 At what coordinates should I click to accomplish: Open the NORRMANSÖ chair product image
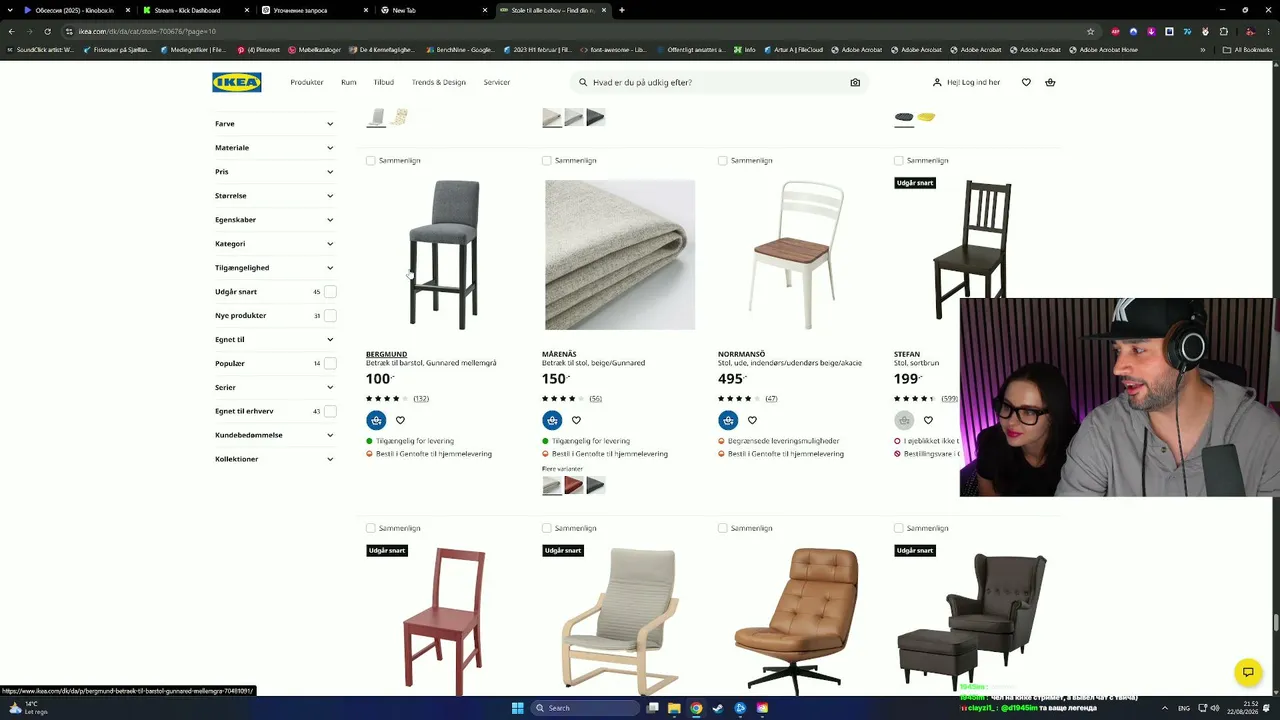[796, 255]
